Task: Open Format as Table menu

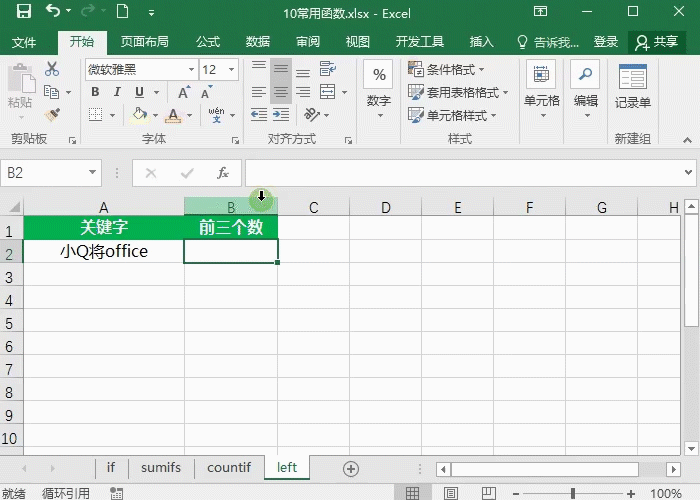Action: [458, 92]
